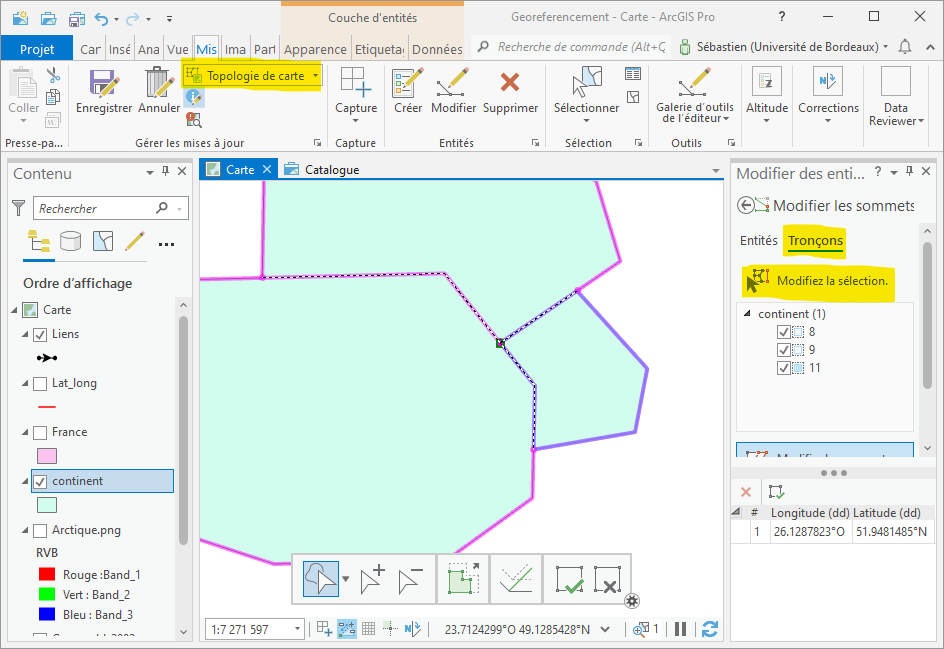Click the Rechercher search field in Contenu
The width and height of the screenshot is (944, 649).
(x=95, y=208)
